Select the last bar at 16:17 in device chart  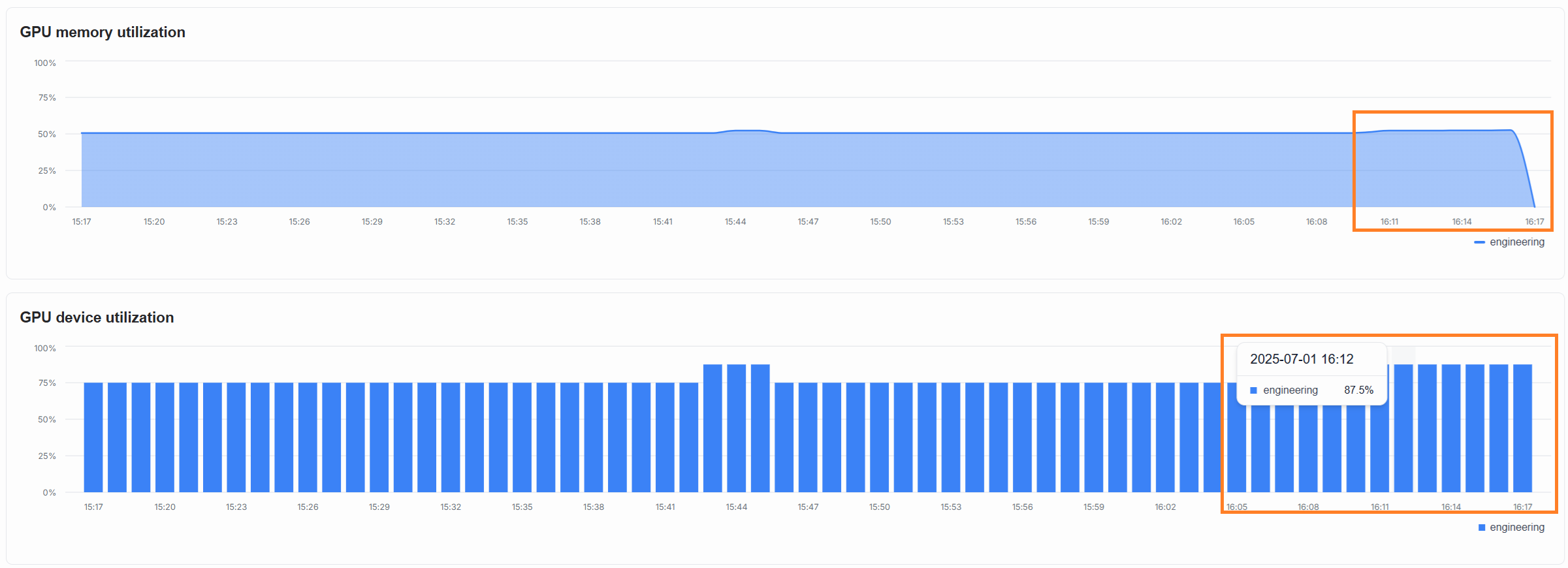coord(1522,428)
